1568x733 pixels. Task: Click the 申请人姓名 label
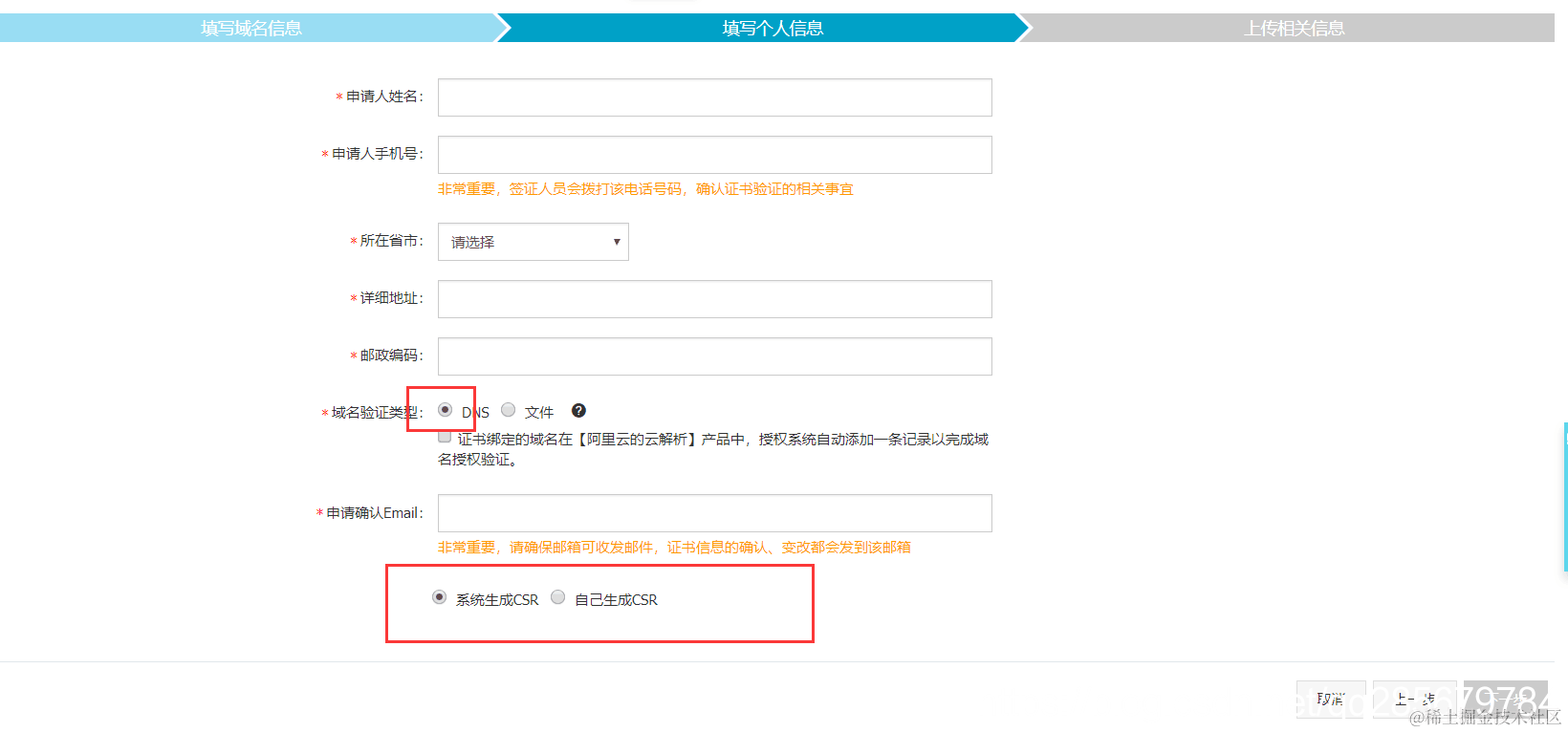click(380, 97)
